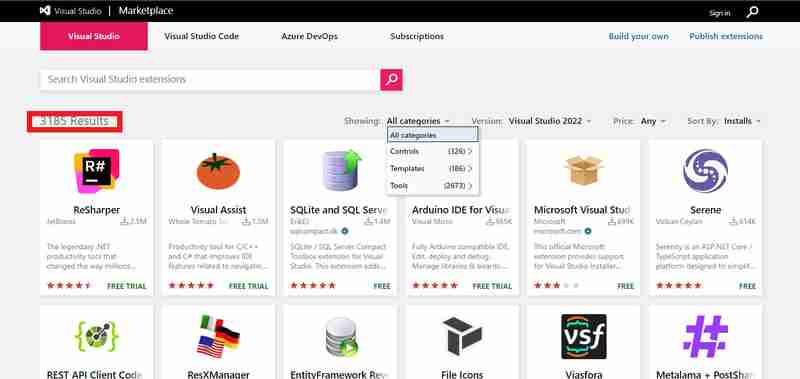Open the Serene extension logo
800x379 pixels.
(x=705, y=171)
